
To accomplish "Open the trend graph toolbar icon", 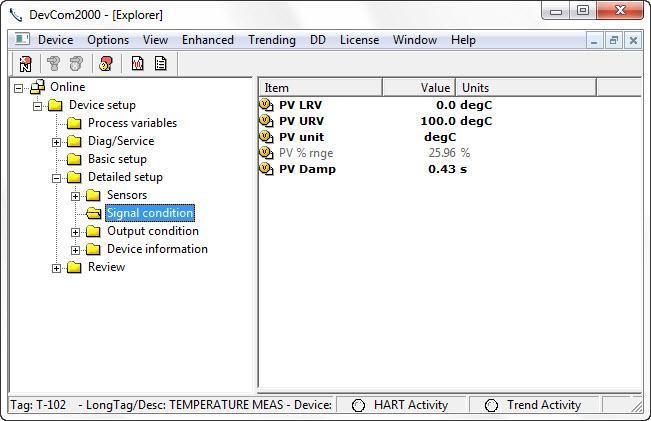I will coord(137,63).
